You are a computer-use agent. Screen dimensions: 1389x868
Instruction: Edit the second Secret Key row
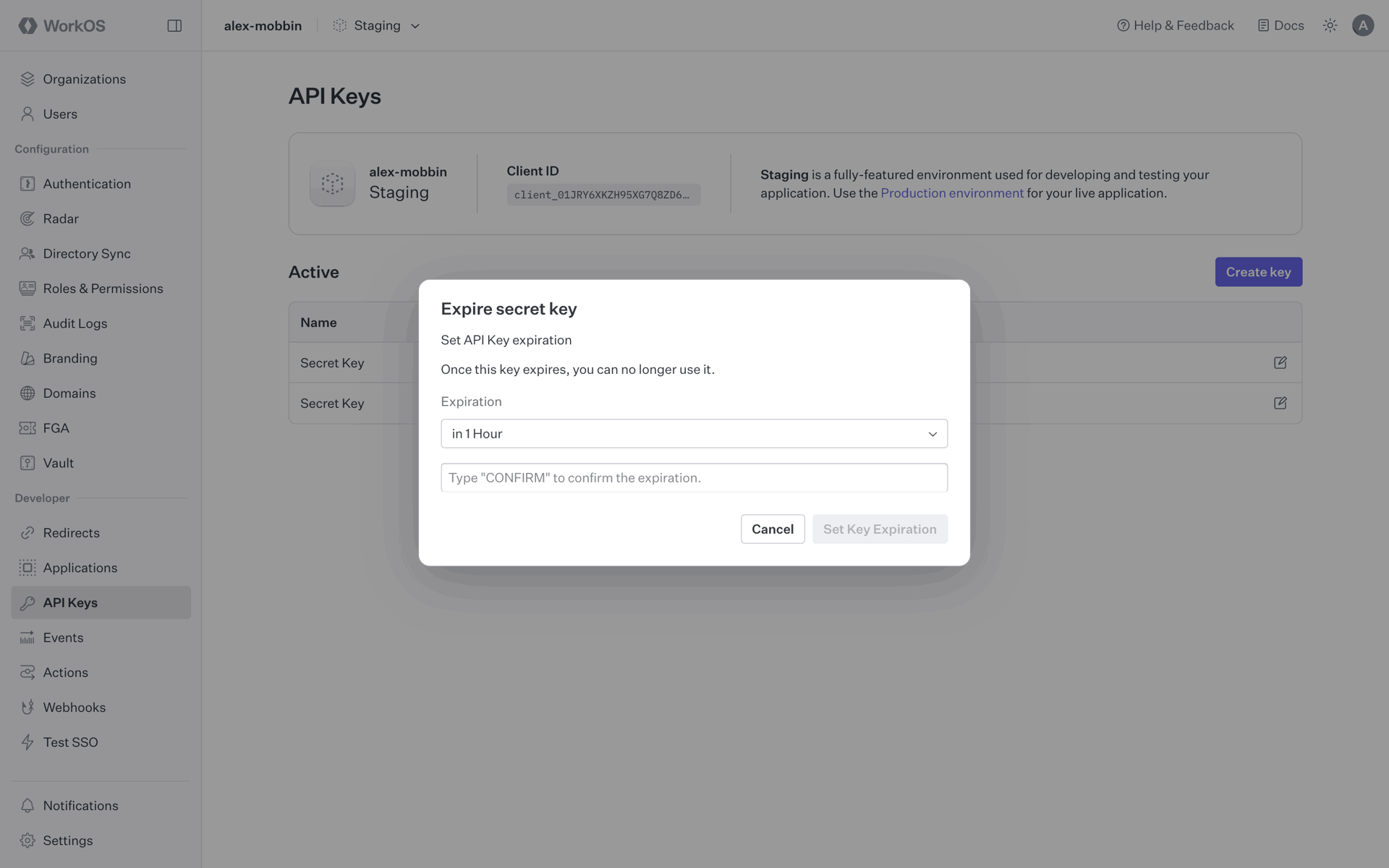tap(1280, 403)
